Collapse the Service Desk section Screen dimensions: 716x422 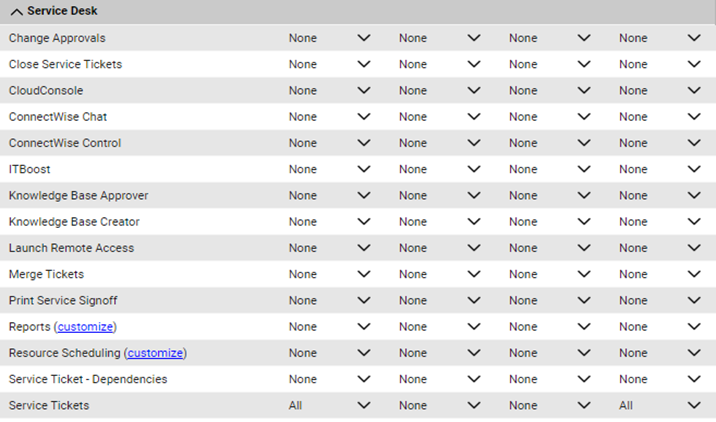point(17,11)
